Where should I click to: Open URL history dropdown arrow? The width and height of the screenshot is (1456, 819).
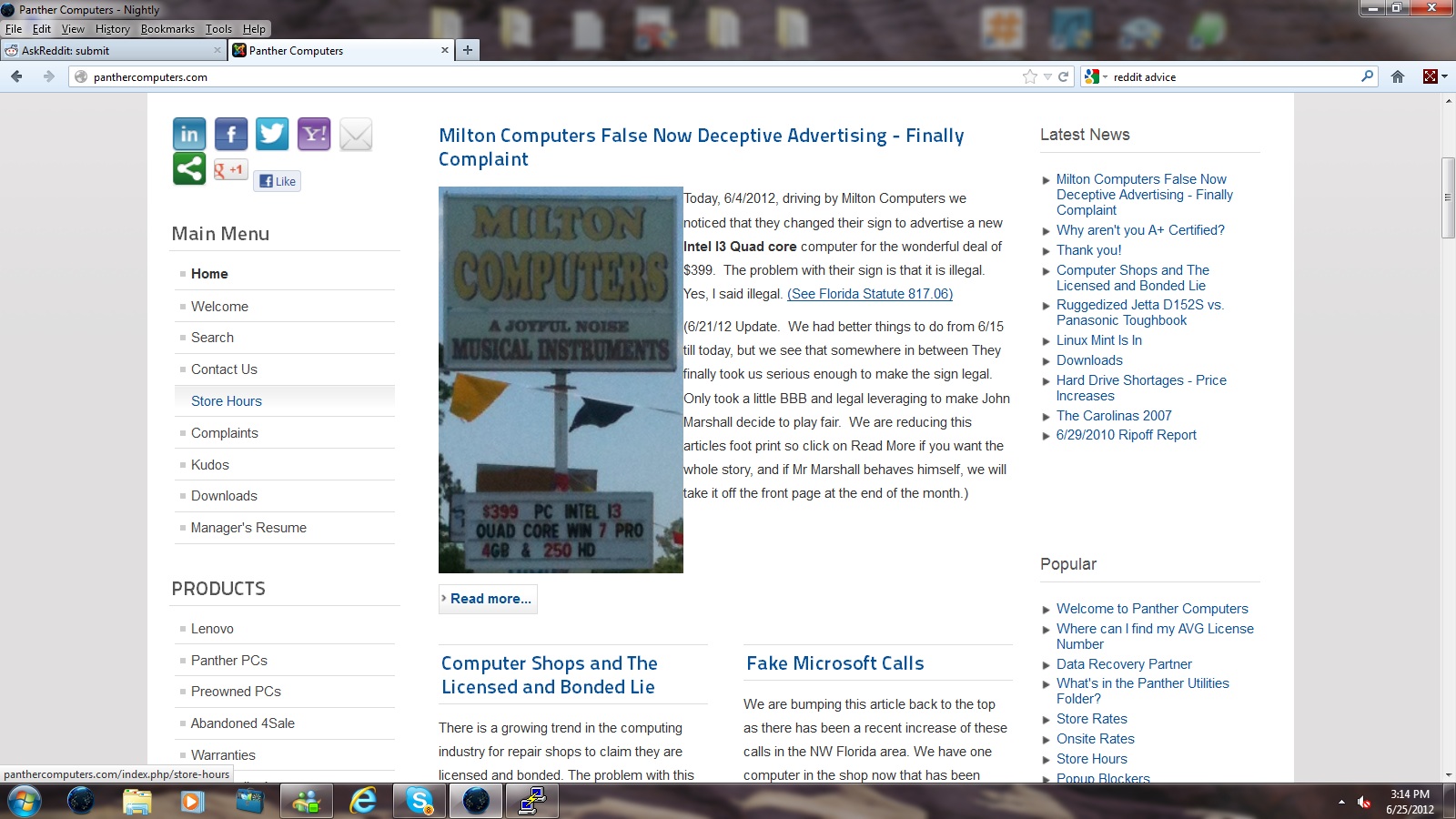[1047, 76]
